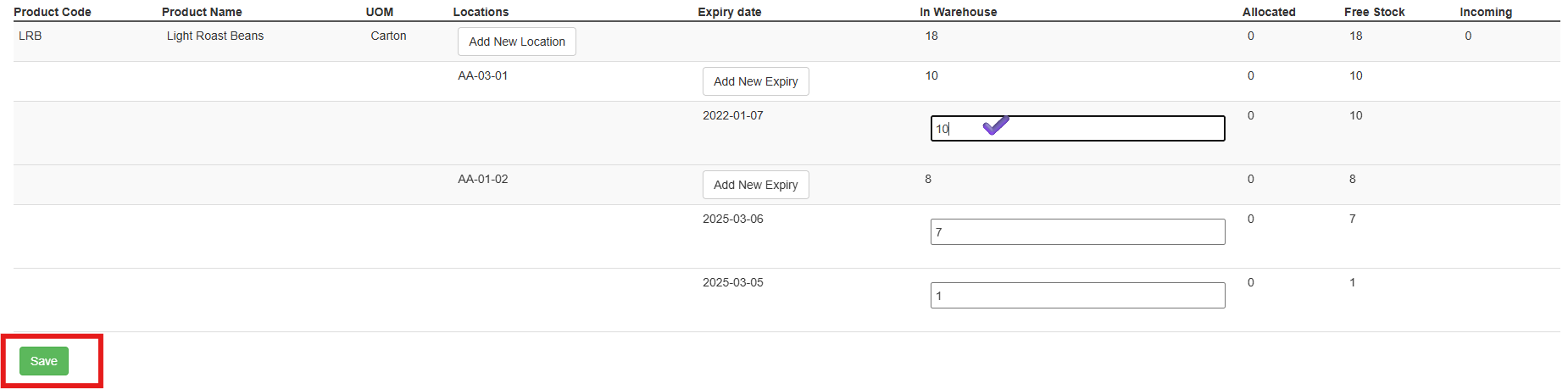Click the Expiry date column header
This screenshot has height=389, width=1568.
coord(730,12)
